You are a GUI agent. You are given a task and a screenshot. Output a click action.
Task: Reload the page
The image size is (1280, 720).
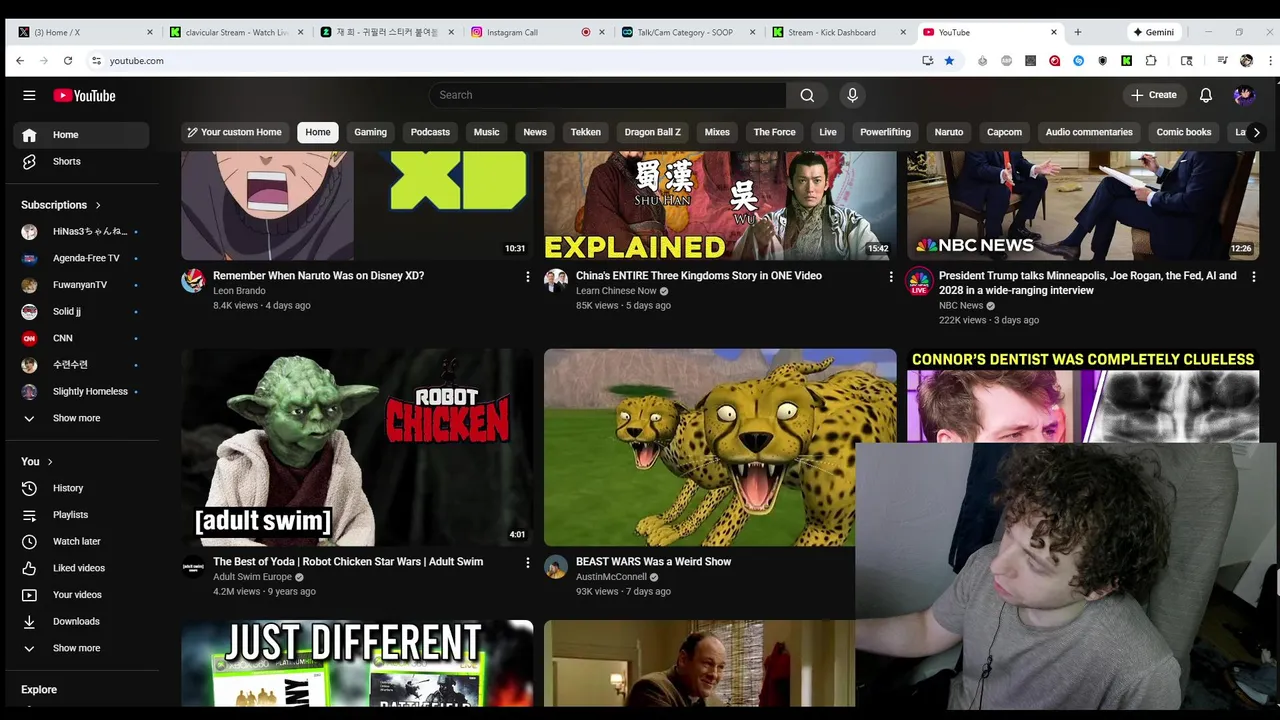click(x=68, y=61)
